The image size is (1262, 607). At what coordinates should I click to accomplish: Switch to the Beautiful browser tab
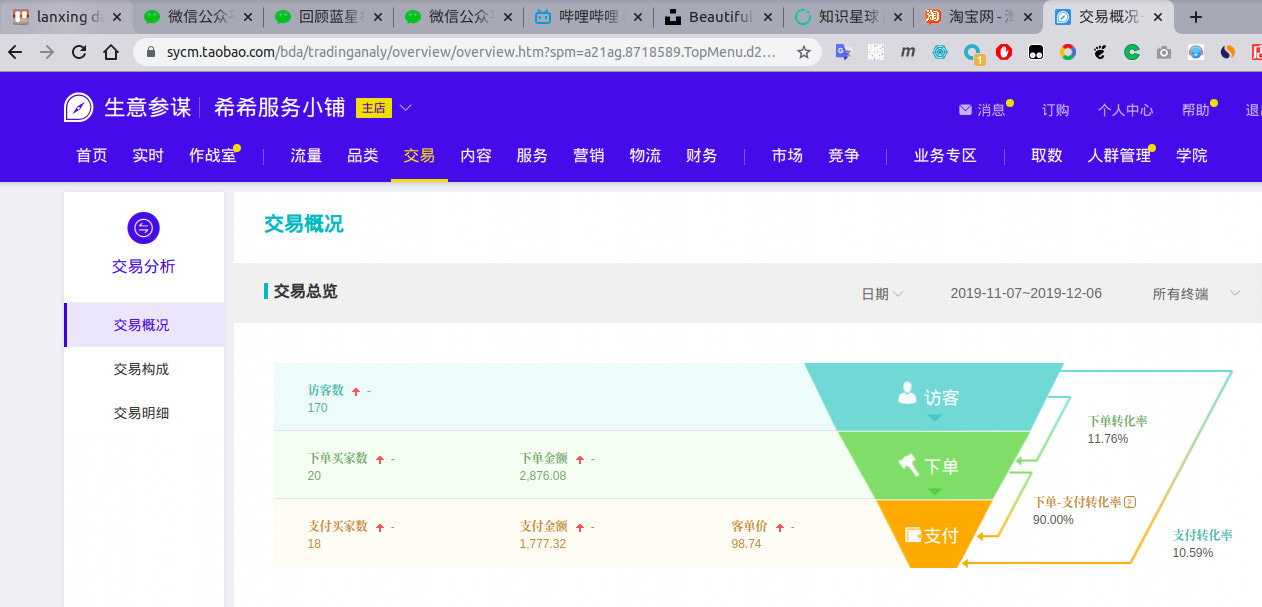[x=717, y=17]
